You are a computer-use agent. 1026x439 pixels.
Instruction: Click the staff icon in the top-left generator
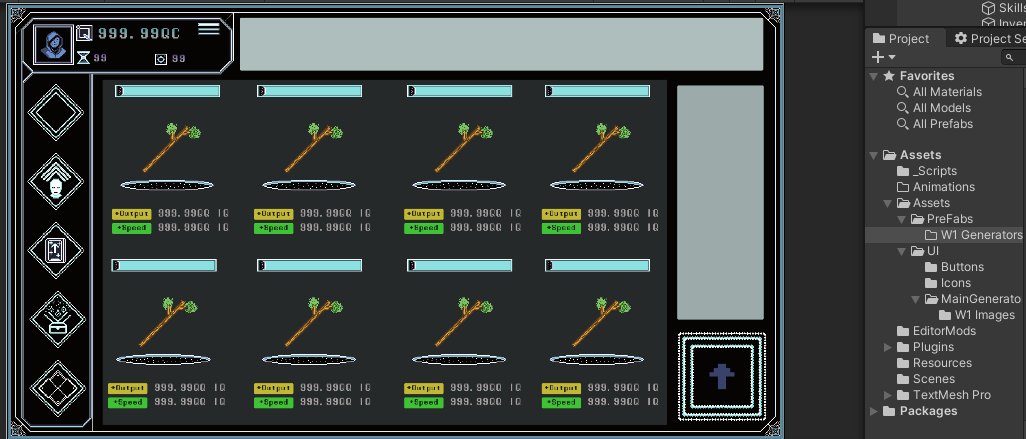pyautogui.click(x=171, y=147)
